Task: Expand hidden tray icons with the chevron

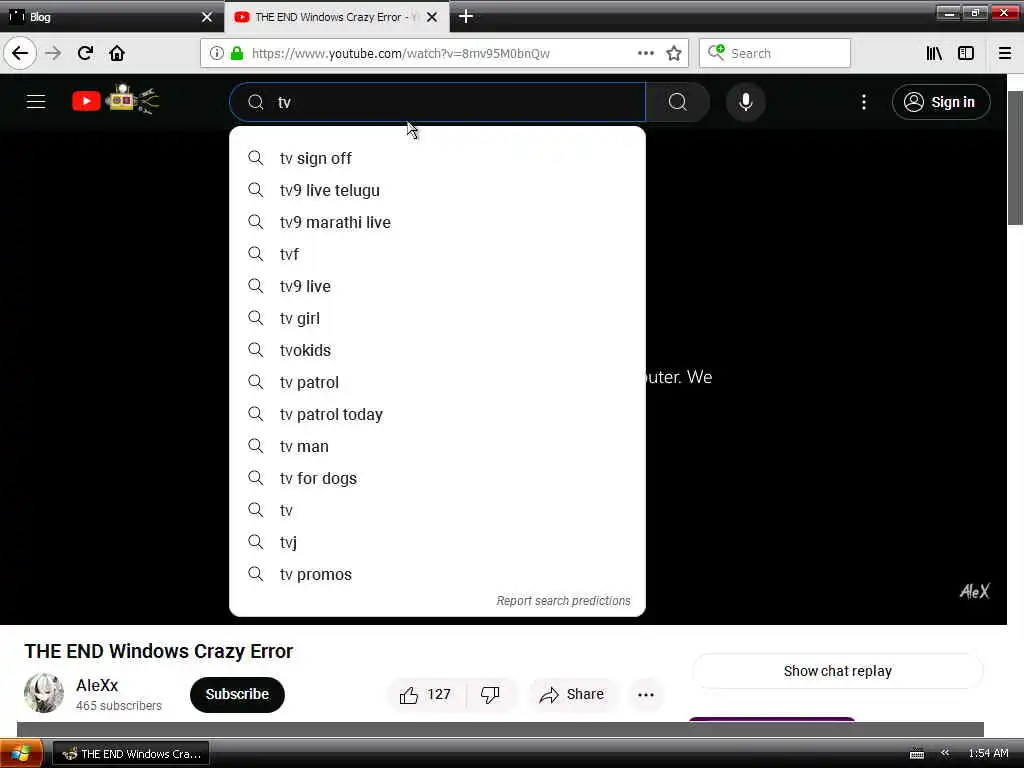Action: 945,753
